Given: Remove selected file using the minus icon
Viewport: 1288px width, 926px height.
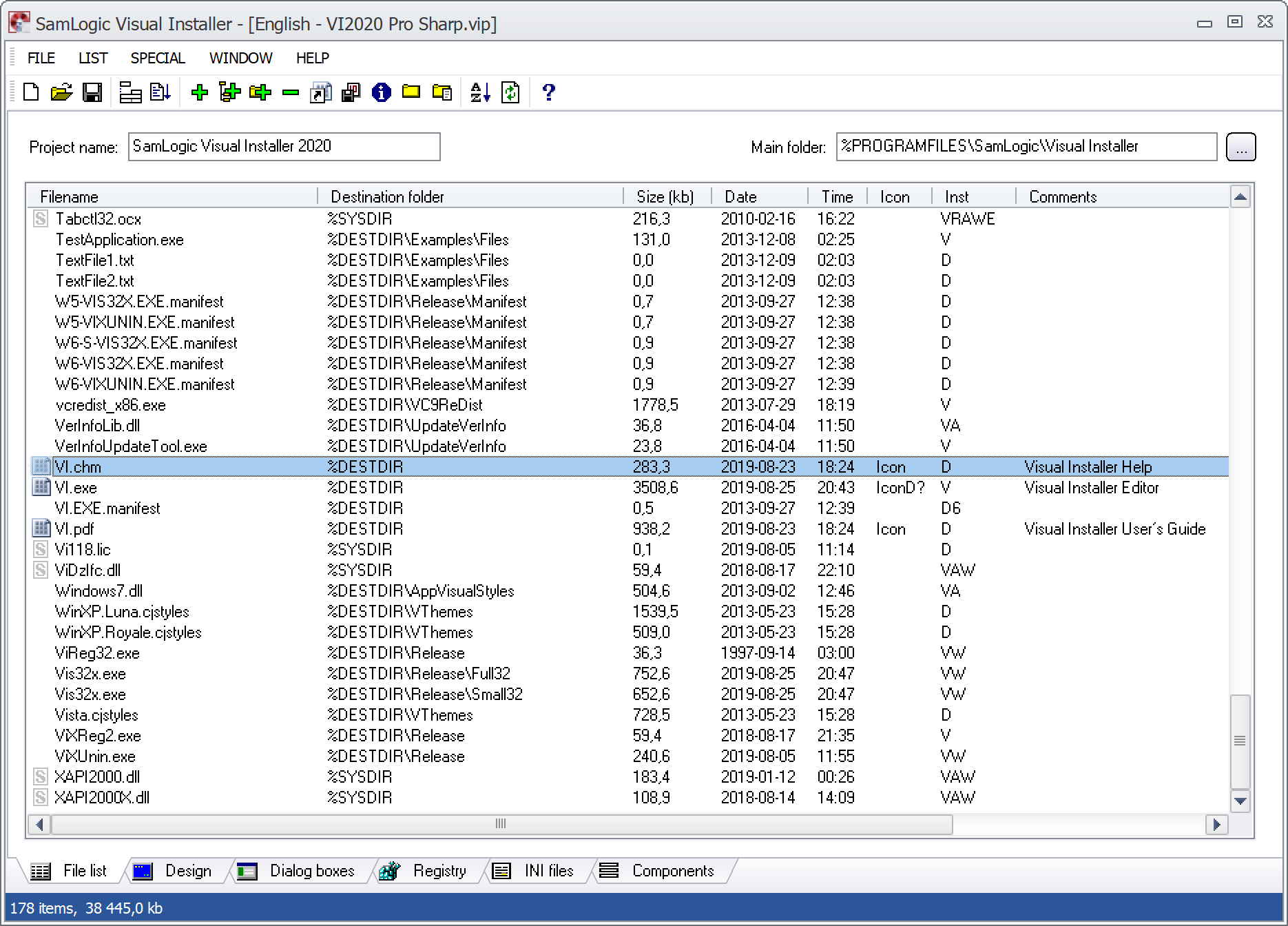Looking at the screenshot, I should [289, 92].
